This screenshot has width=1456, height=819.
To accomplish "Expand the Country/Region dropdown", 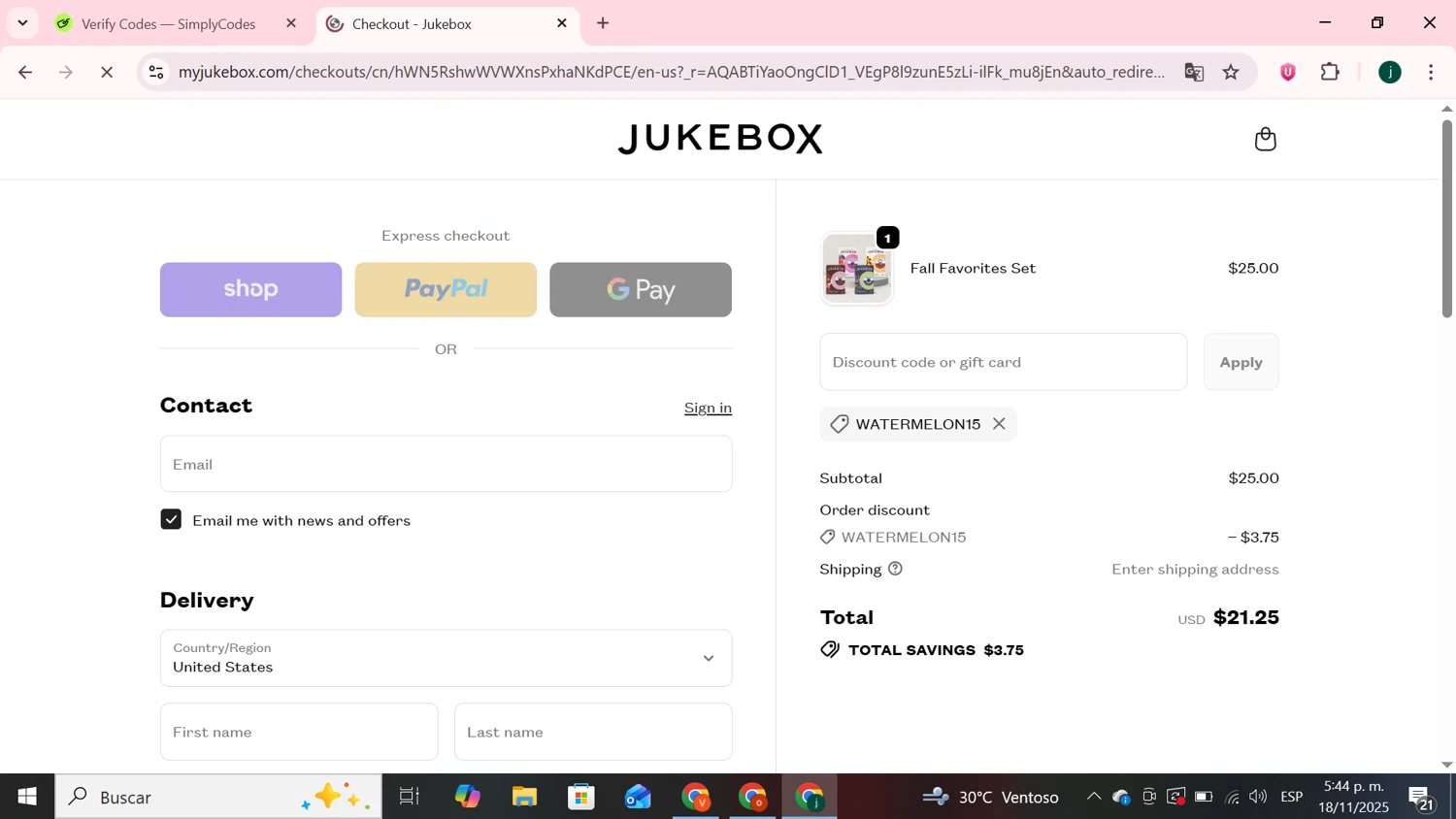I will click(446, 658).
